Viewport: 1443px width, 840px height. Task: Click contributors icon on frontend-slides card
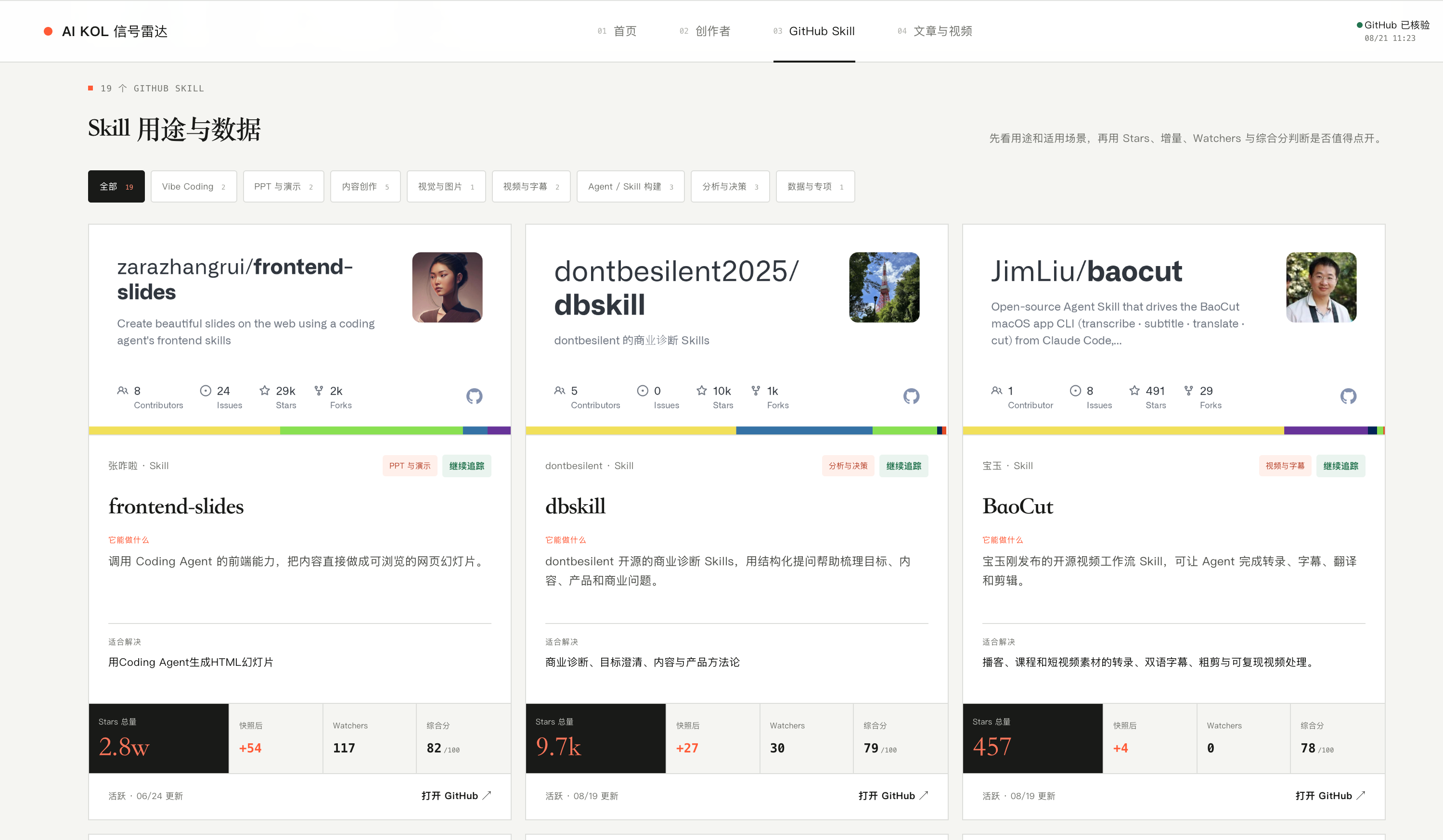(123, 390)
